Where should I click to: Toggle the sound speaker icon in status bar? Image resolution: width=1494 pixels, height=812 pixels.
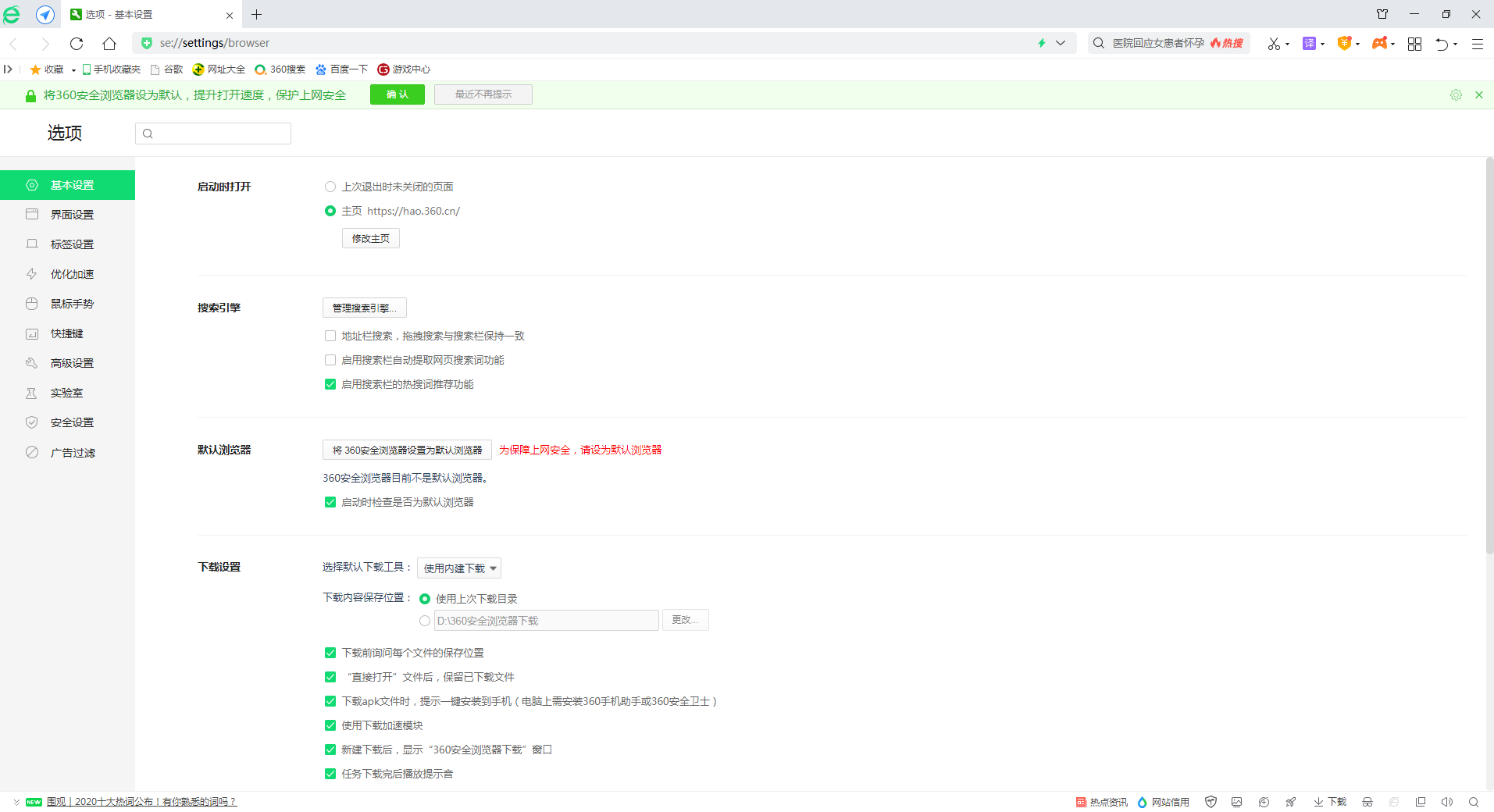click(1446, 802)
